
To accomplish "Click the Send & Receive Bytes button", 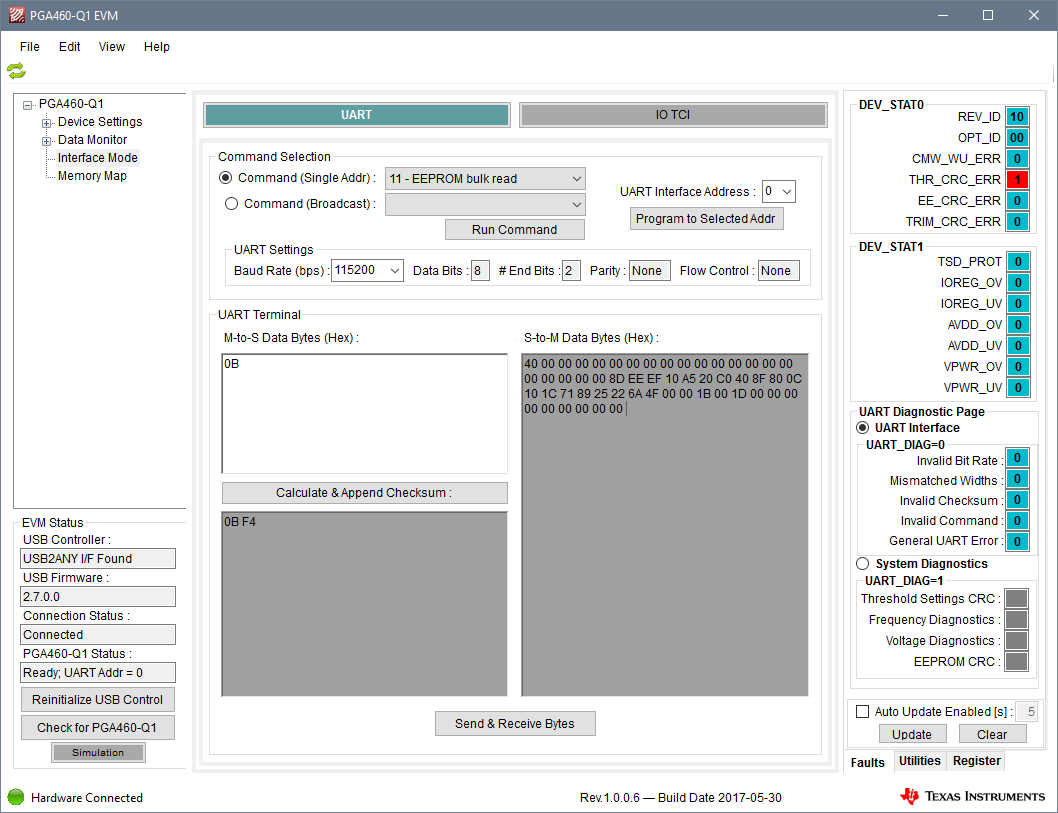I will (515, 723).
